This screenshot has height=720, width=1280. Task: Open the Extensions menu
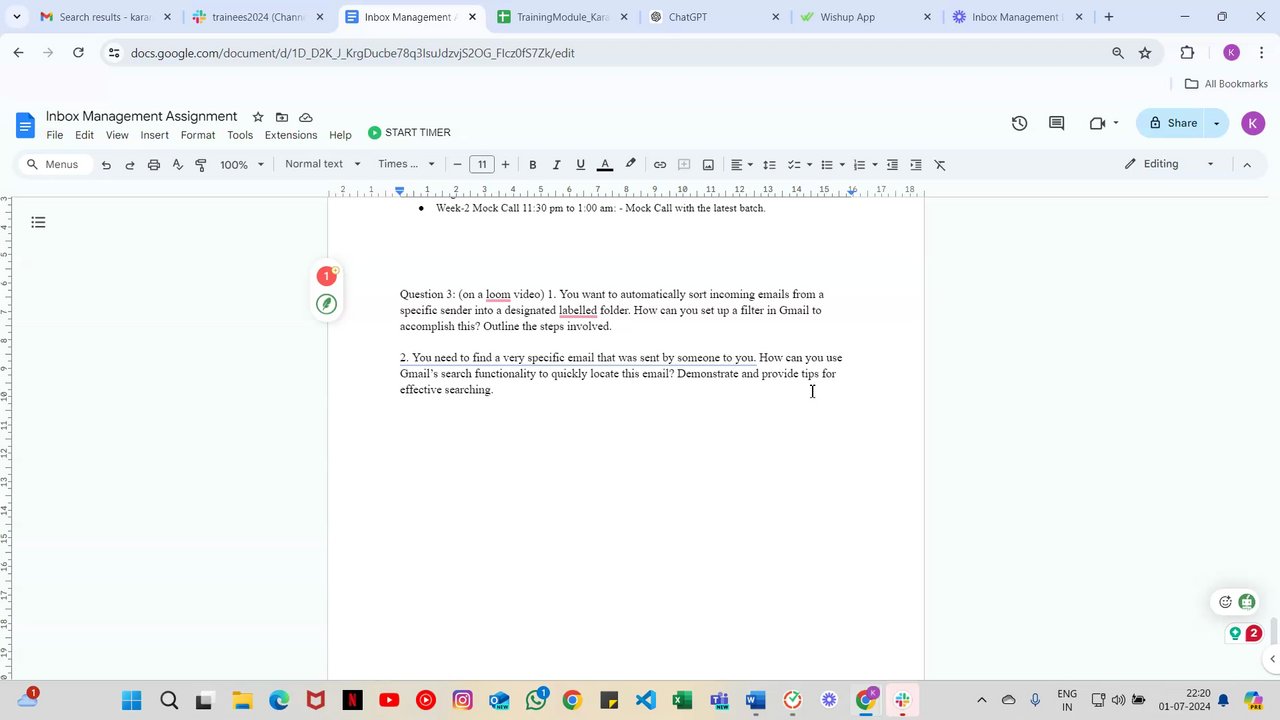point(291,135)
